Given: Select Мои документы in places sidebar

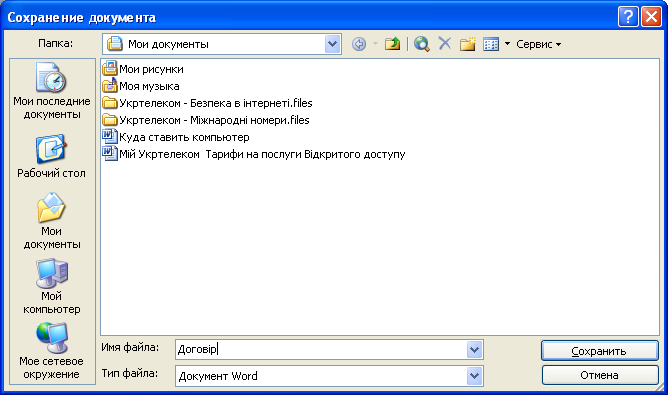Looking at the screenshot, I should click(x=52, y=221).
